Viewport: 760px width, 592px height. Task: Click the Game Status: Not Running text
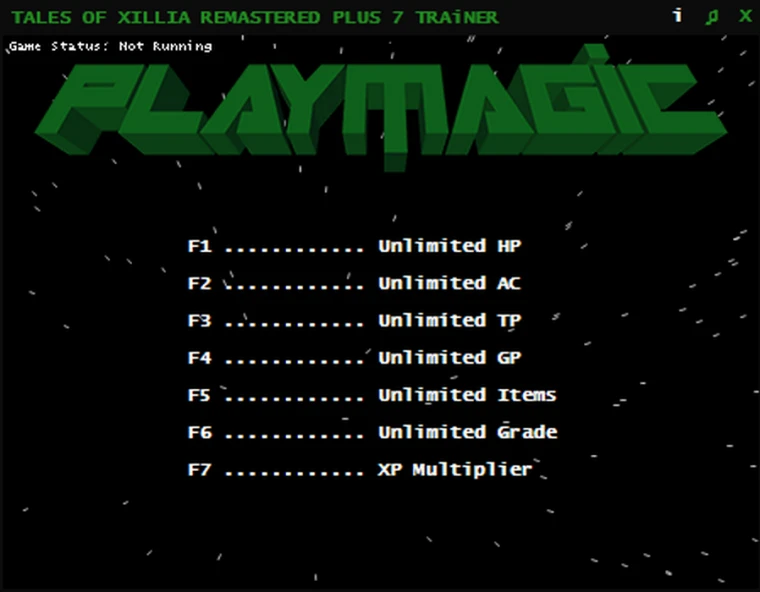(111, 47)
